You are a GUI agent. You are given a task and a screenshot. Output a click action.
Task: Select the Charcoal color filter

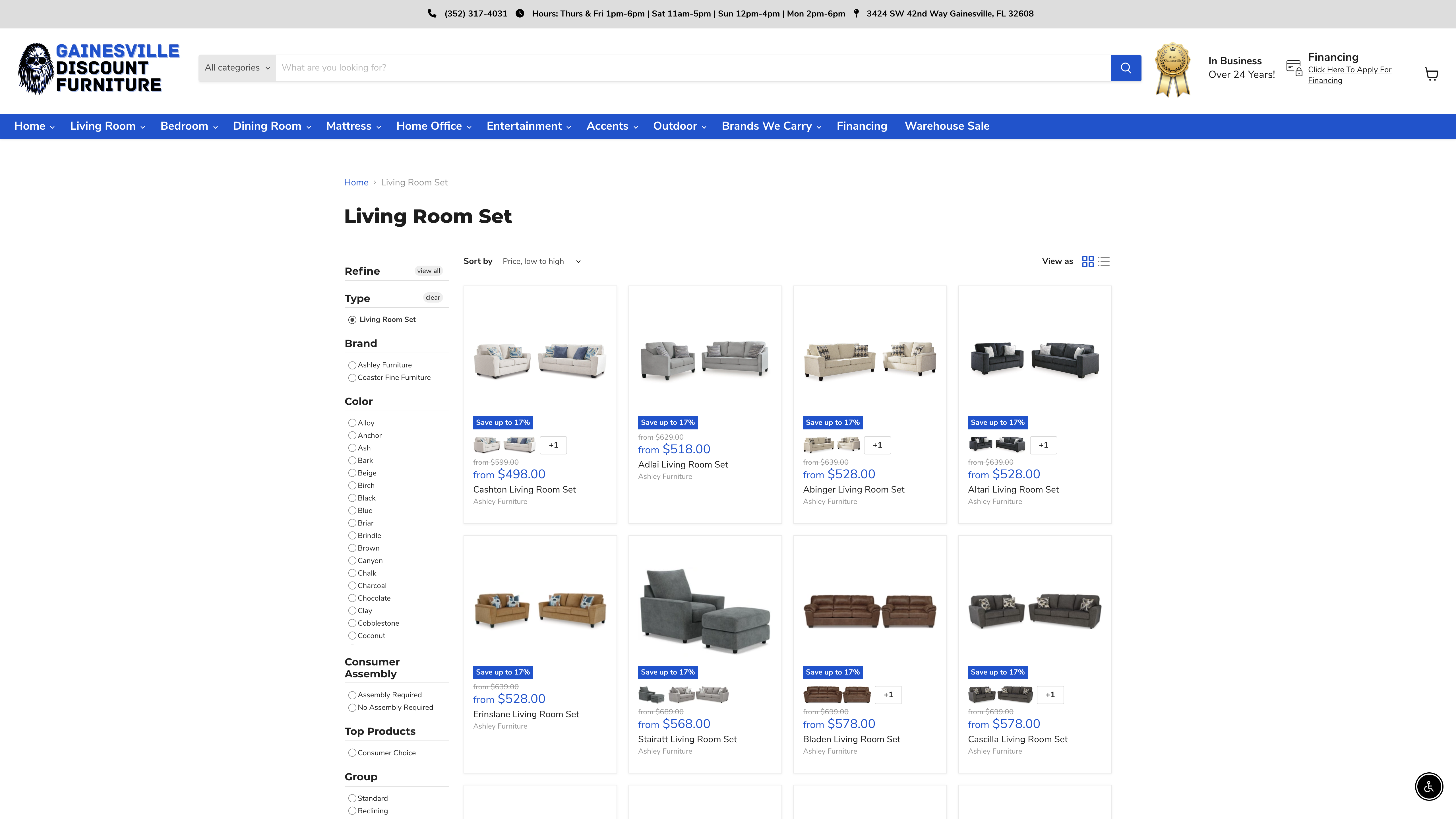(352, 586)
